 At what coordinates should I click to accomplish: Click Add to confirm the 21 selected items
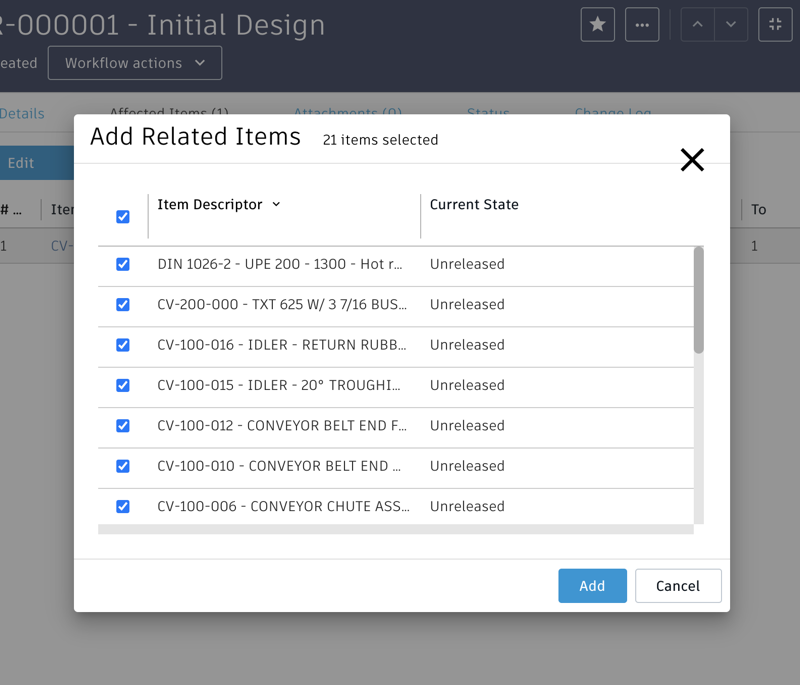coord(592,585)
